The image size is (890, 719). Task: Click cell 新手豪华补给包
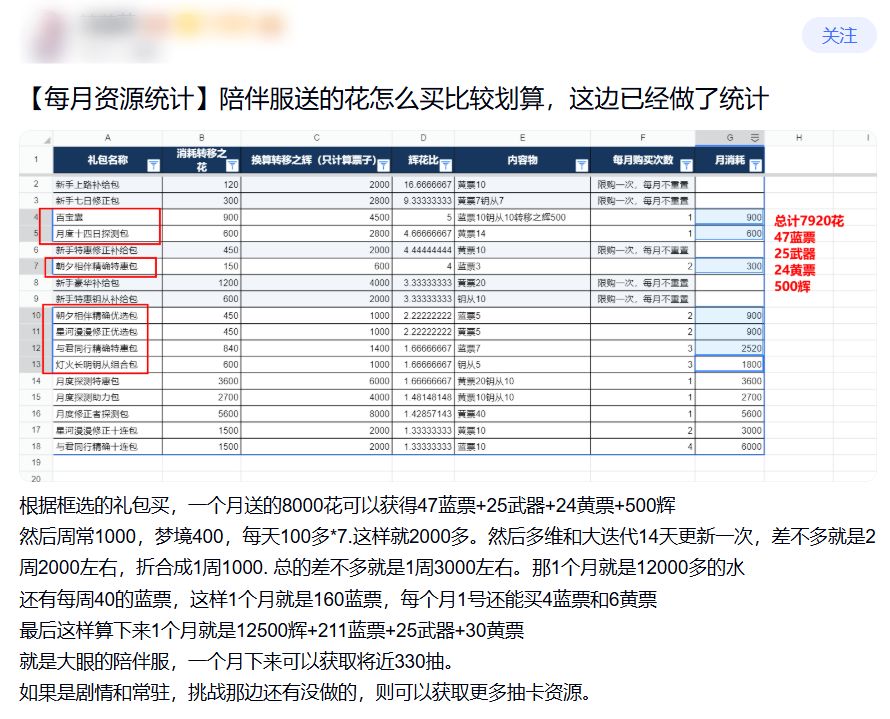point(108,283)
